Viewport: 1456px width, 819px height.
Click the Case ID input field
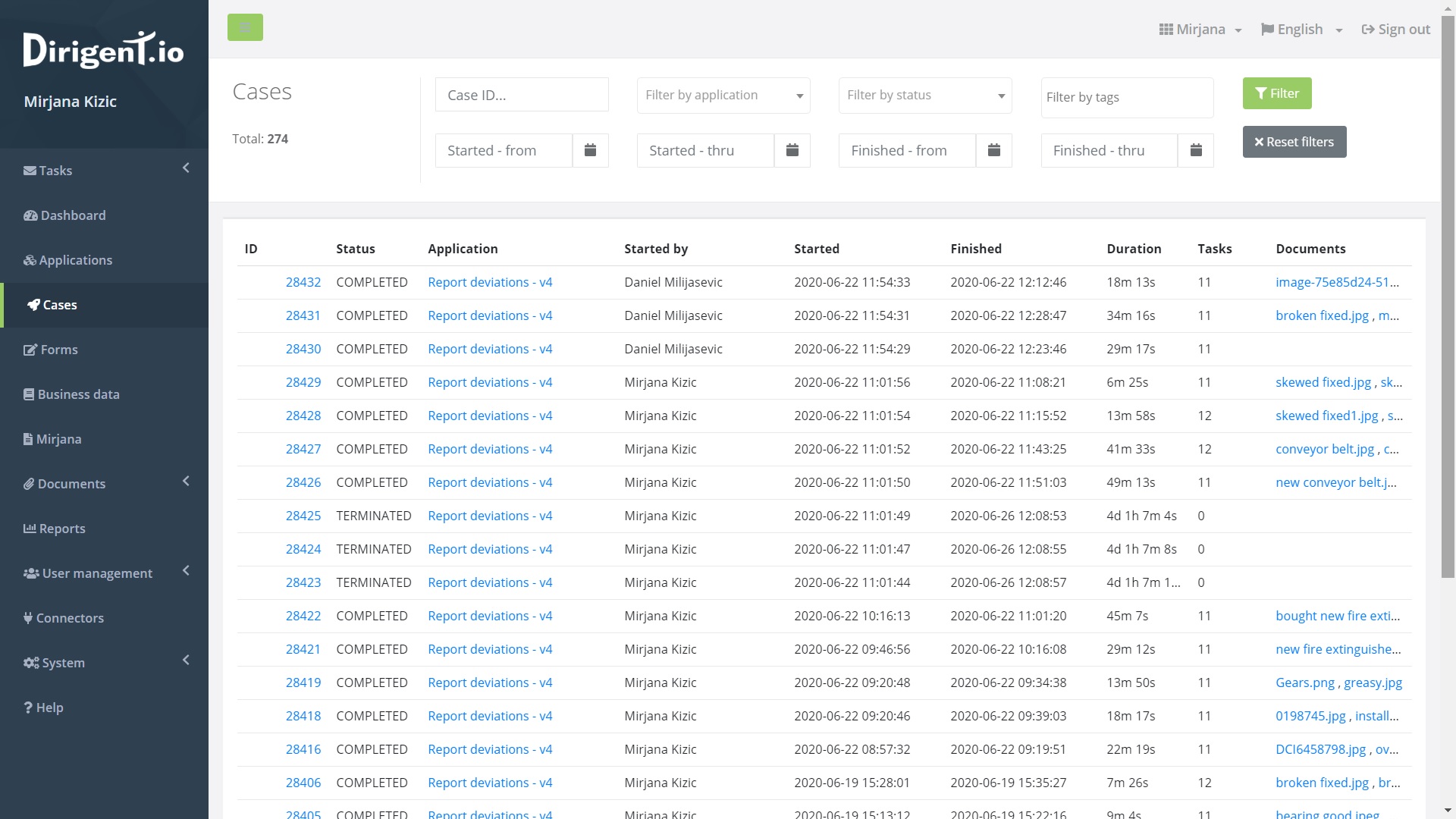(521, 96)
